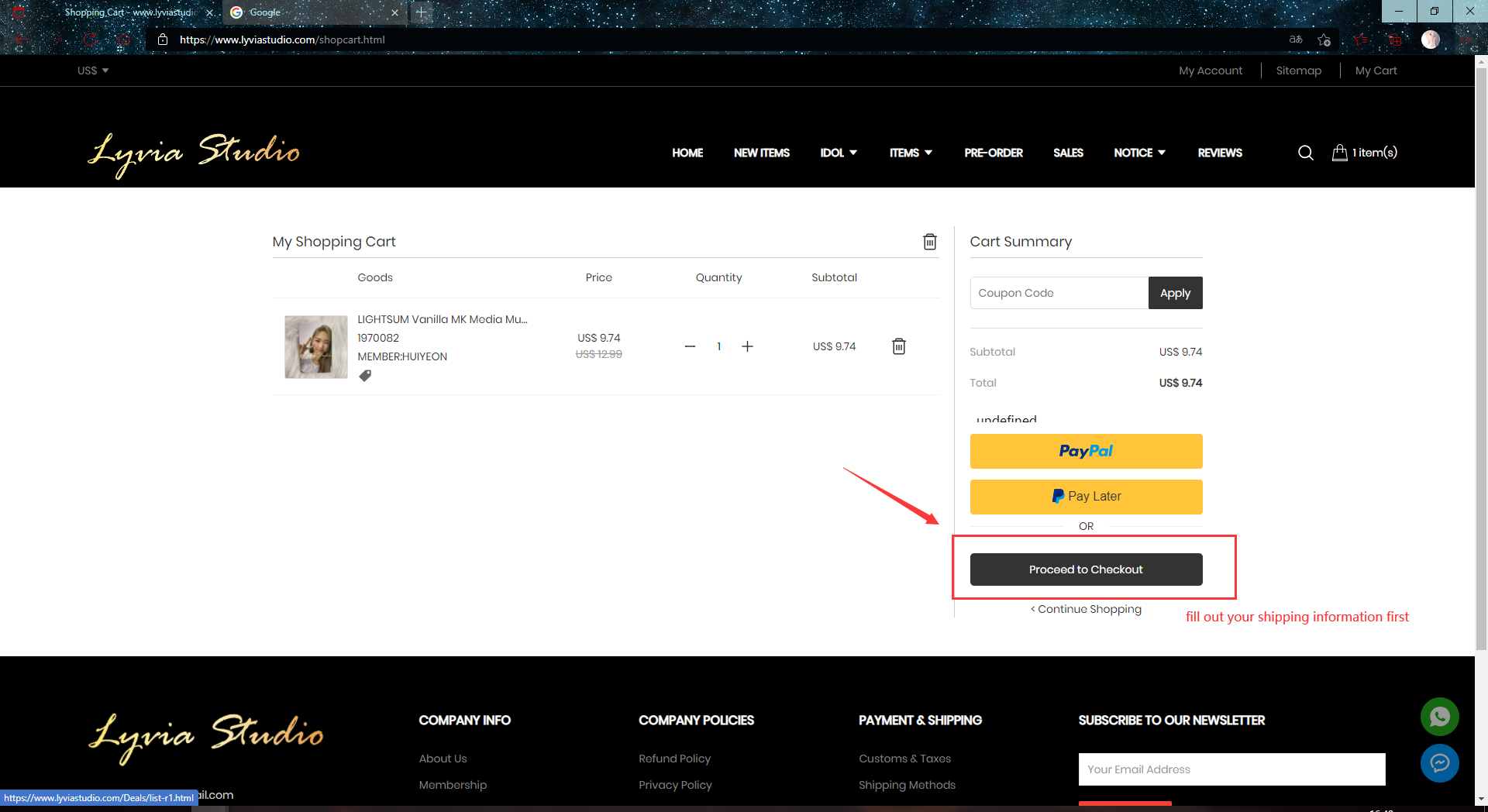
Task: Close the Google browser tab
Action: [x=395, y=12]
